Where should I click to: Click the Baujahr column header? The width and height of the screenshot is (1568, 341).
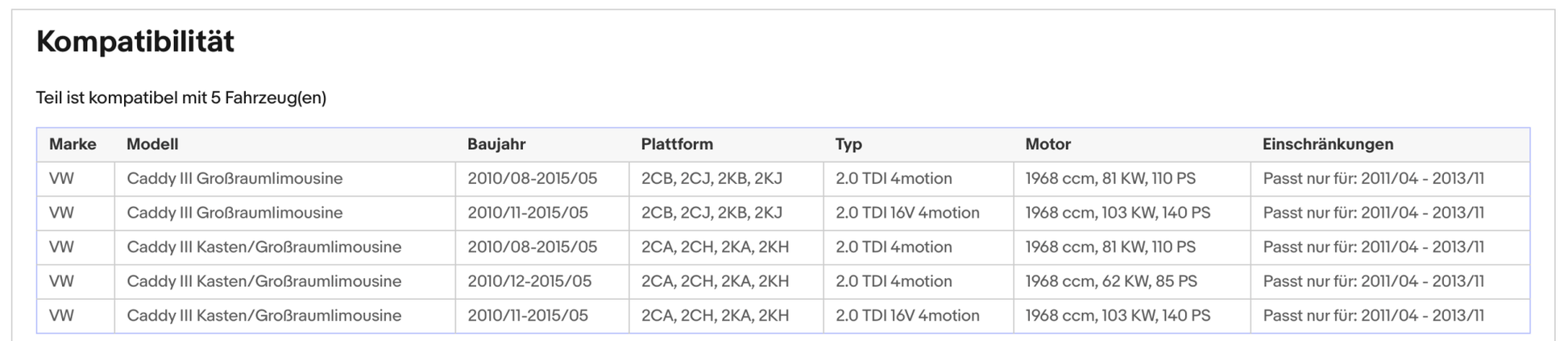(x=496, y=144)
